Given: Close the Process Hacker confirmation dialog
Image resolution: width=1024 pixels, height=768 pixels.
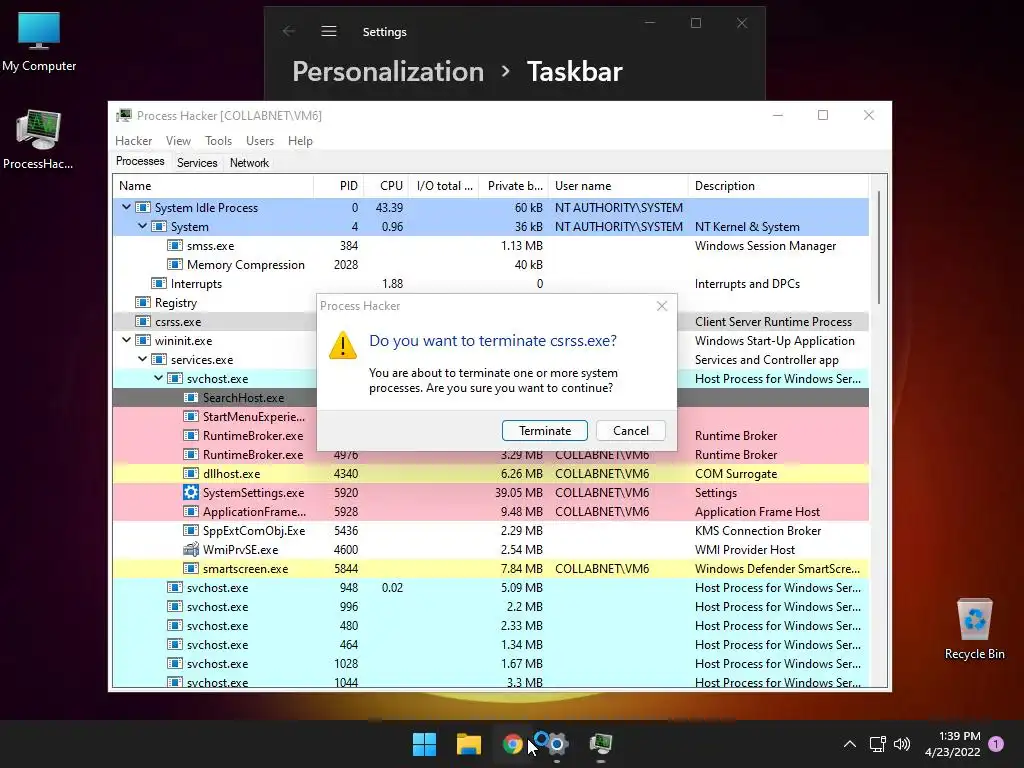Looking at the screenshot, I should point(662,306).
